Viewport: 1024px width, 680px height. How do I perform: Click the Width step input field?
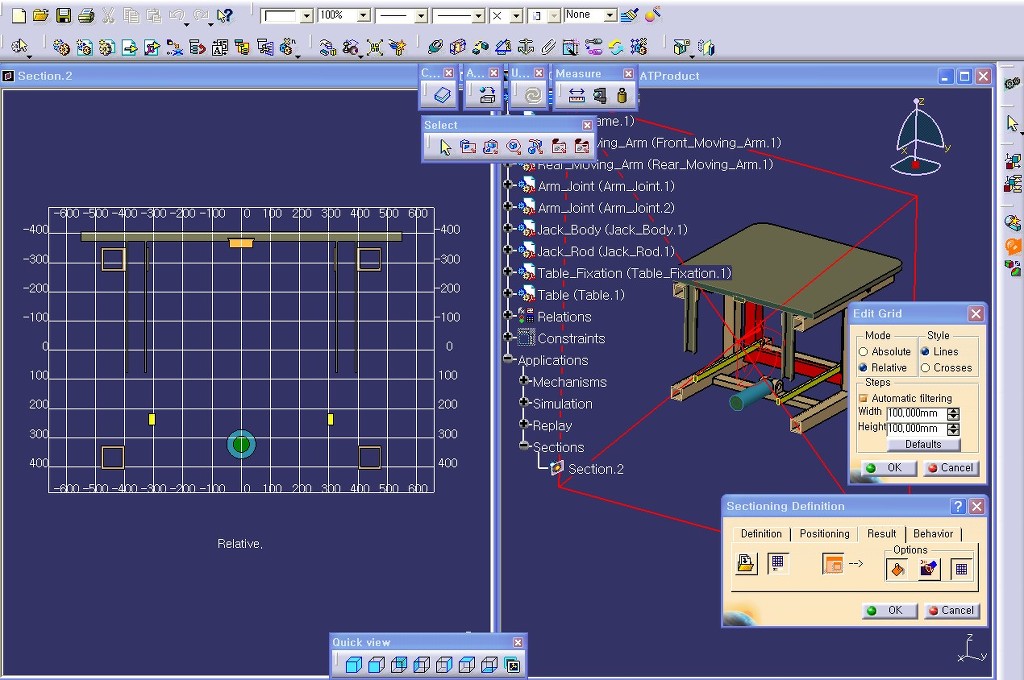pos(914,413)
